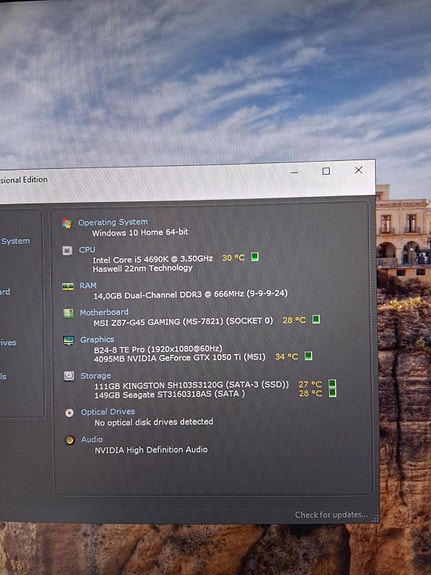This screenshot has width=431, height=575.
Task: Click Check for updates link
Action: click(331, 515)
